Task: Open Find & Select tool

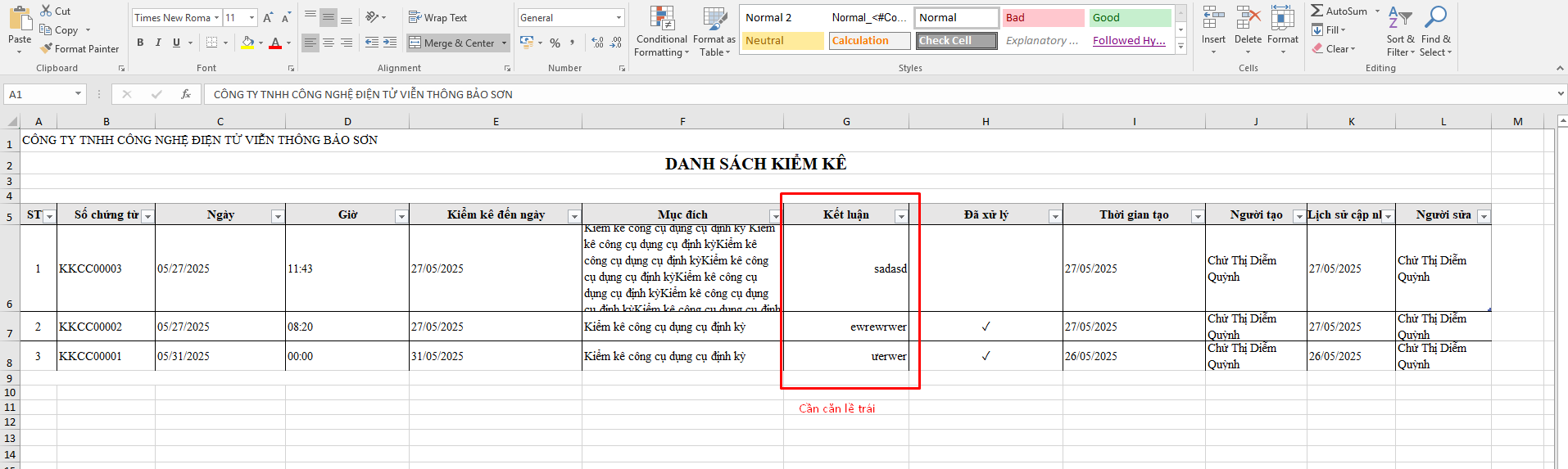Action: 1436,18
